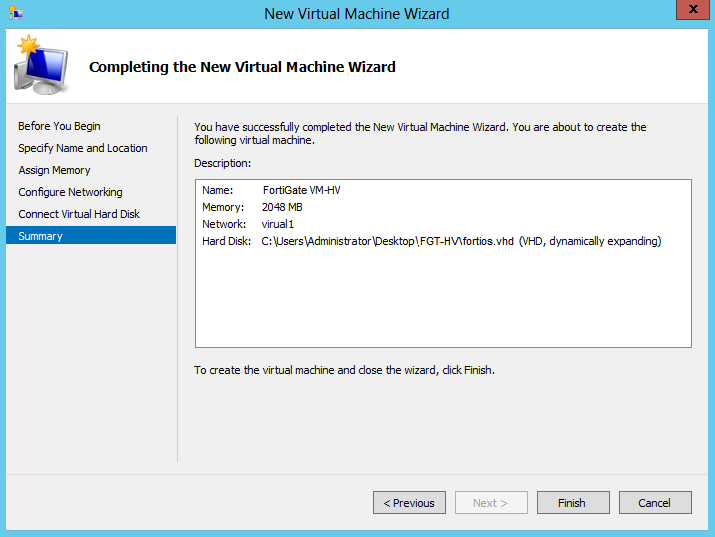Open the Before You Begin step
This screenshot has height=537, width=715.
pyautogui.click(x=59, y=126)
